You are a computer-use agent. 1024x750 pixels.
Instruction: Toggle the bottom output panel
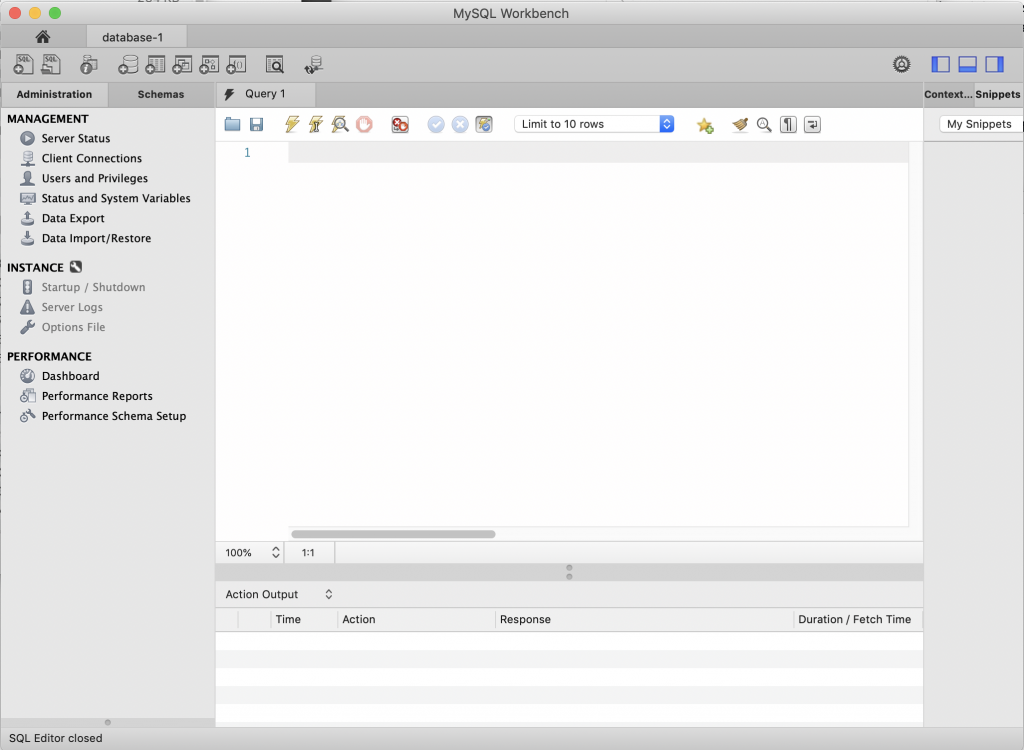(x=967, y=64)
